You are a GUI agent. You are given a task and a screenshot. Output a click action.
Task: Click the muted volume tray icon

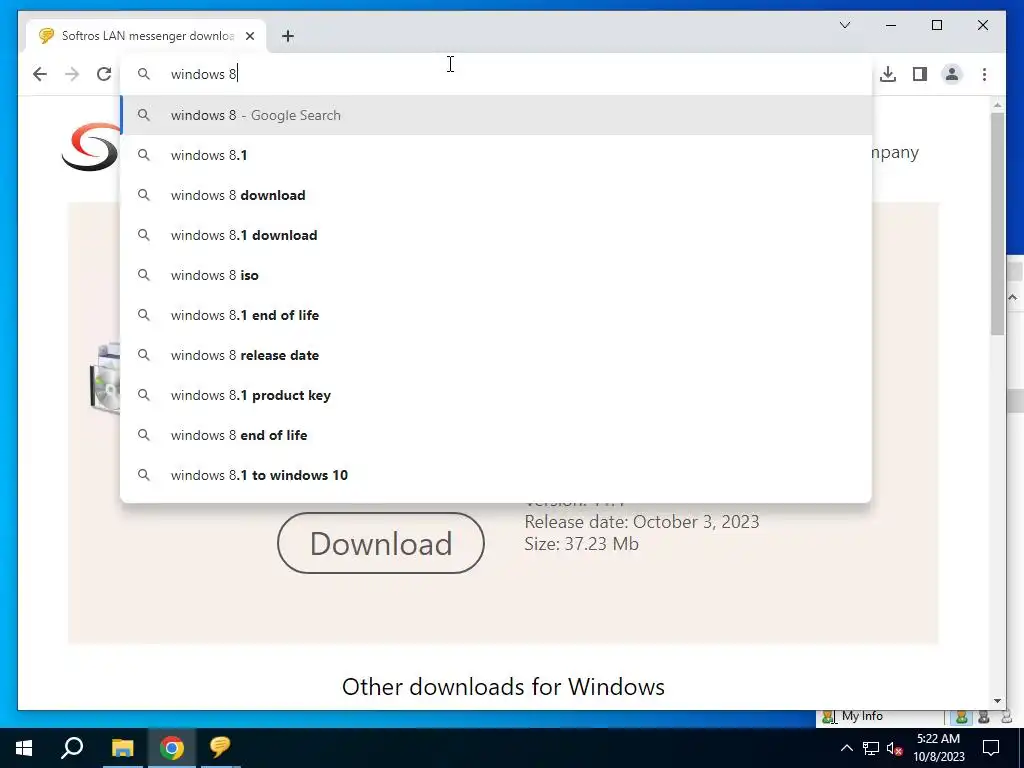click(894, 748)
